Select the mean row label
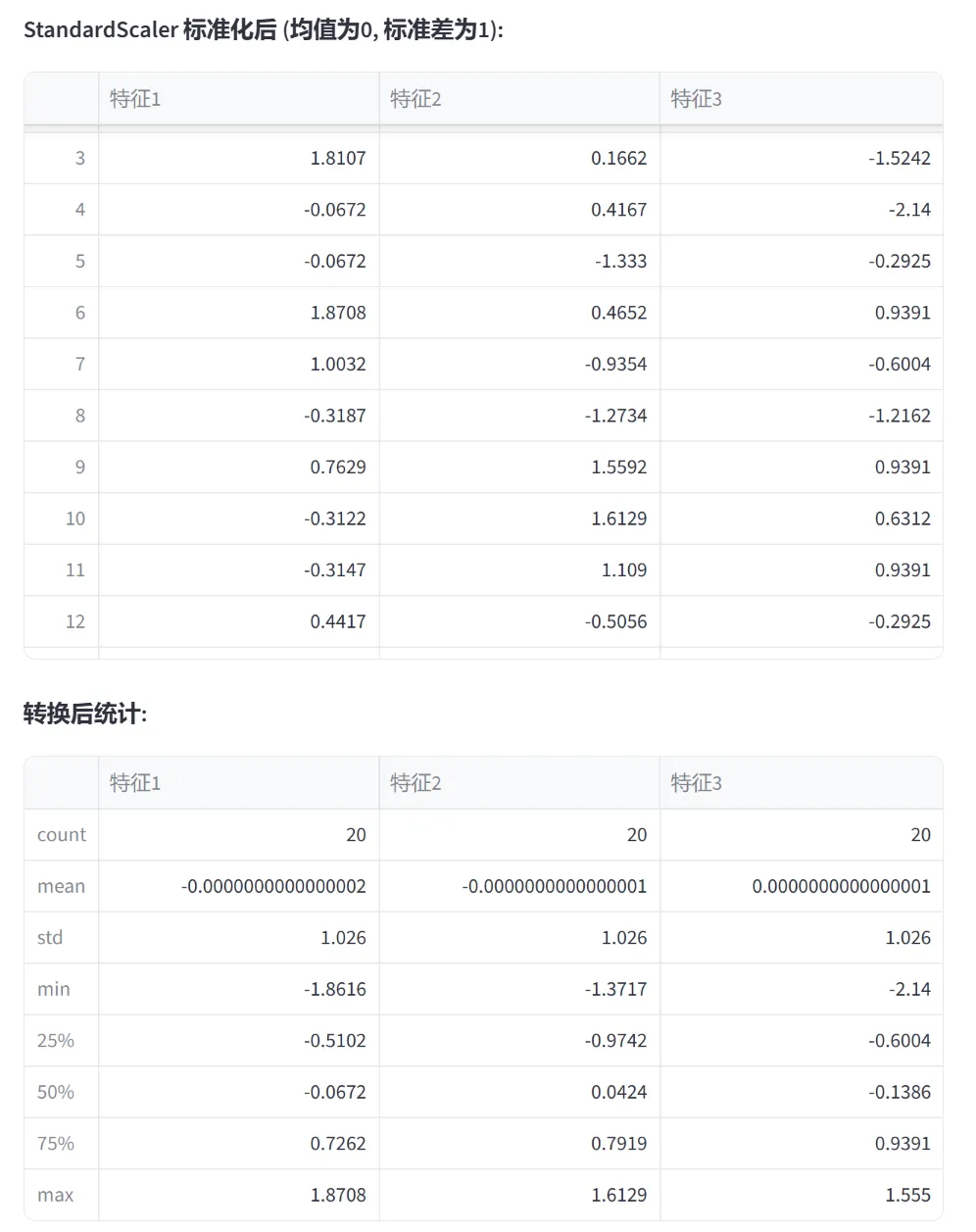 coord(61,886)
